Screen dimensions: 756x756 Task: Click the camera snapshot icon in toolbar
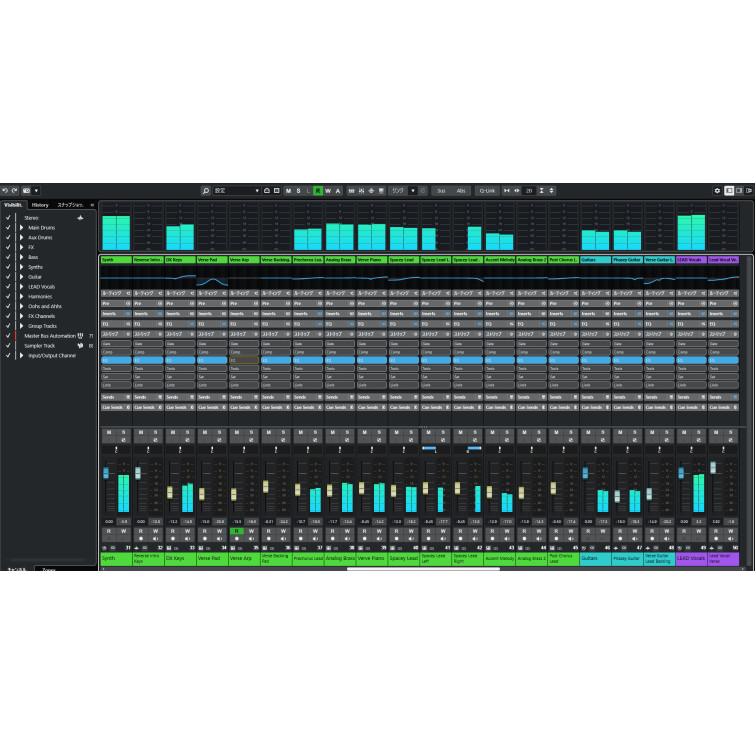(27, 191)
